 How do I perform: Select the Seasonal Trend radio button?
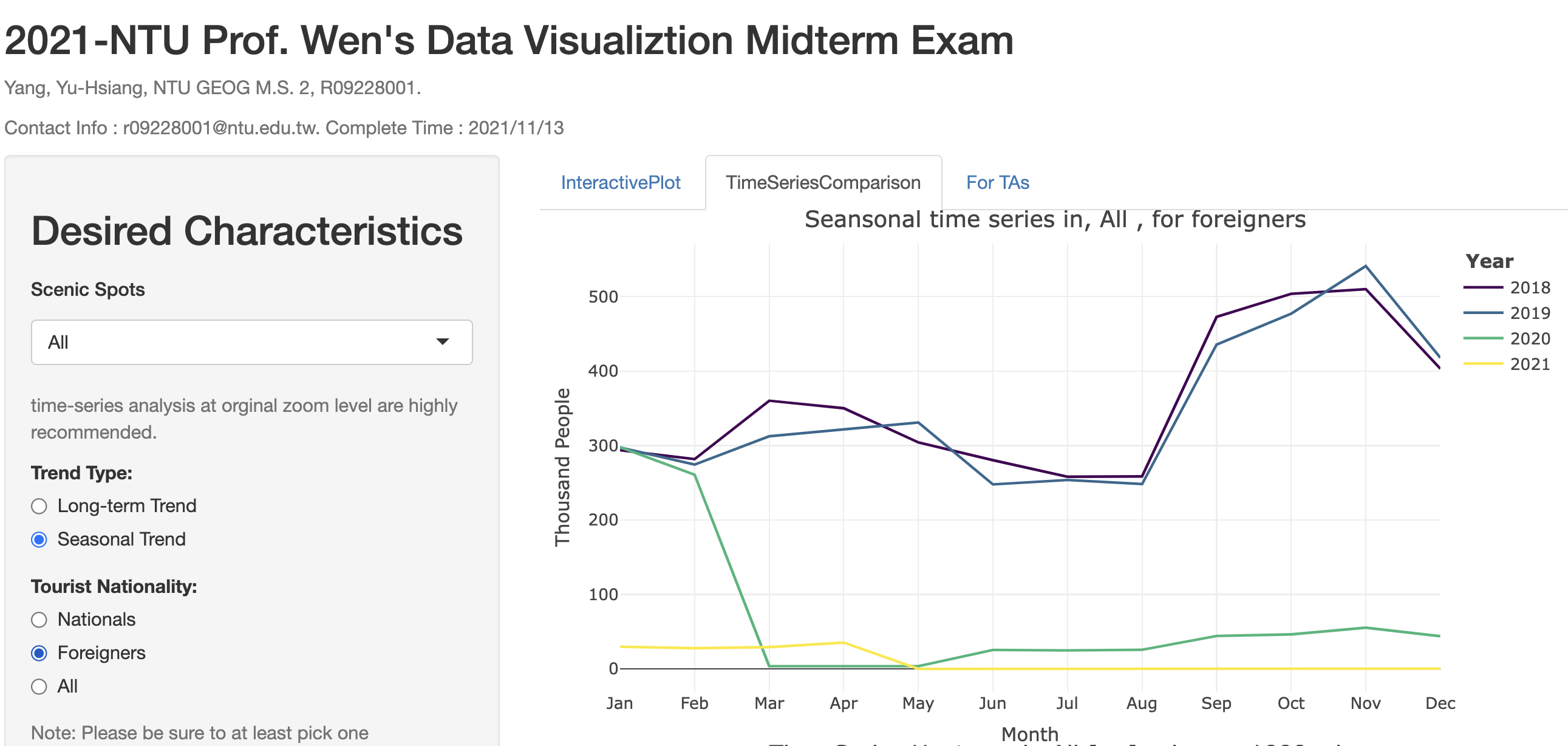pos(39,539)
